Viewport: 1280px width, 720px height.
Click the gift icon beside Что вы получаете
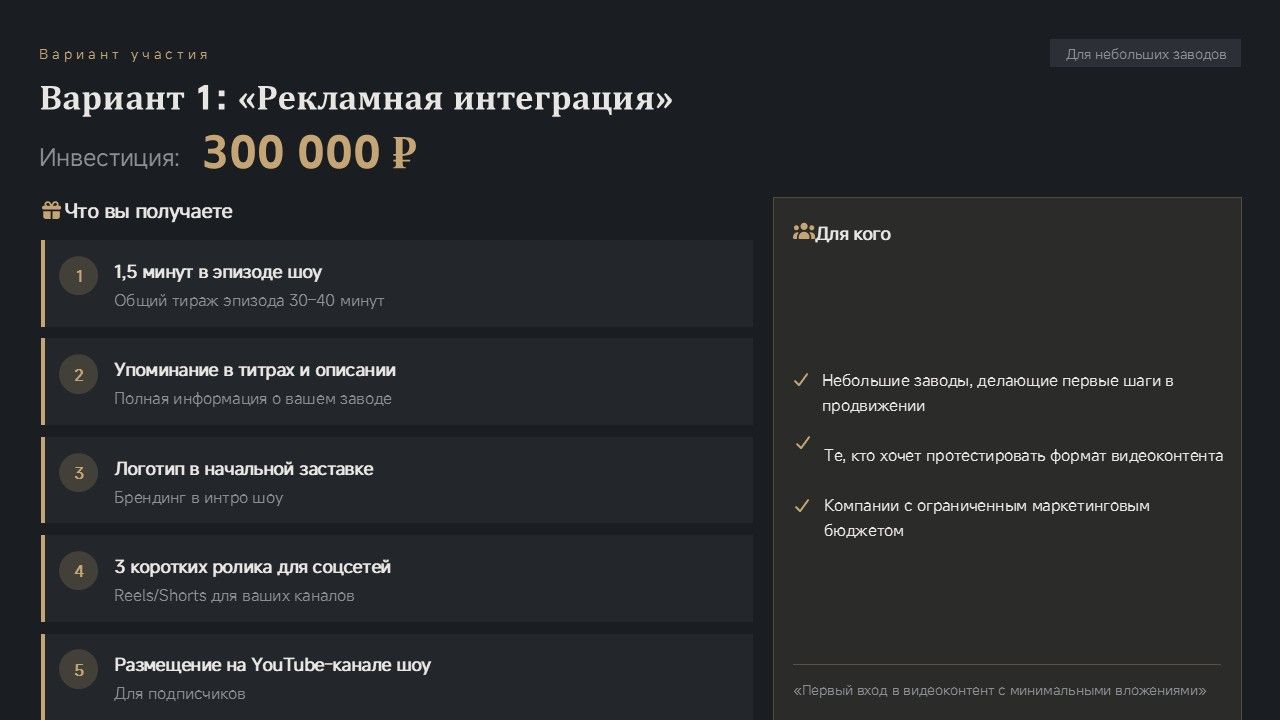[x=51, y=211]
